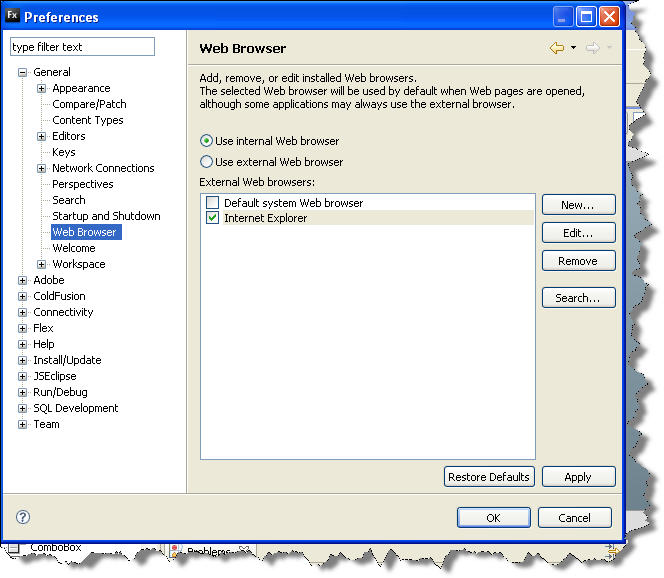Image resolution: width=664 pixels, height=578 pixels.
Task: Open Startup and Shutdown preferences
Action: (x=106, y=216)
